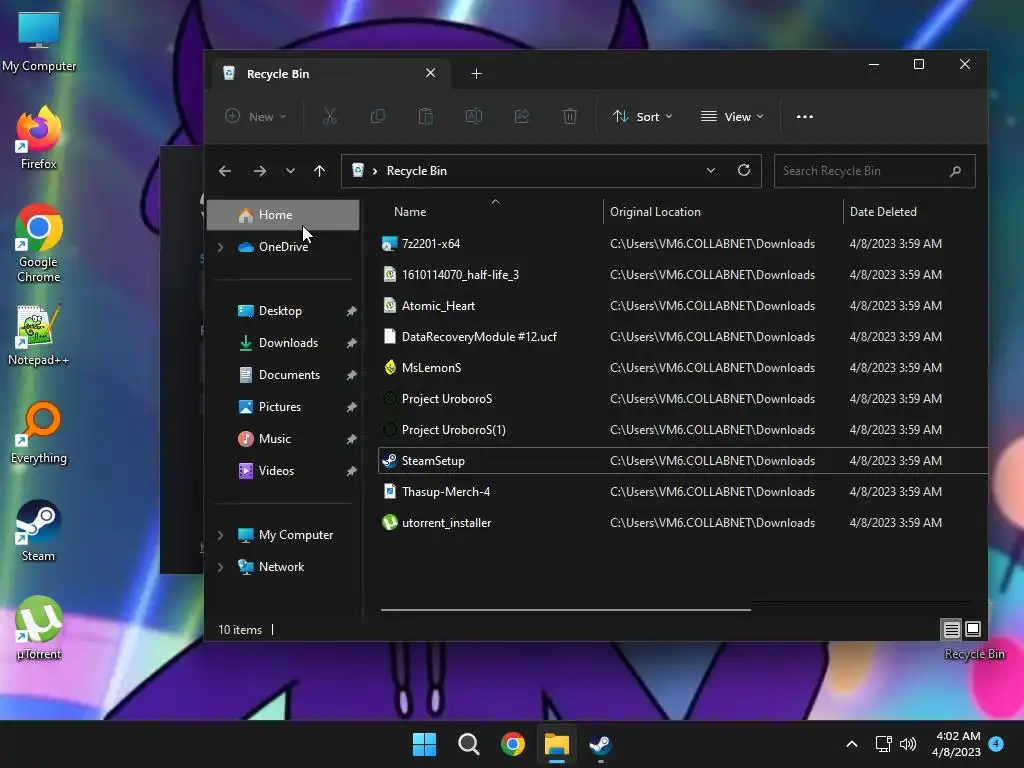Click the horizontal scrollbar of file list
The height and width of the screenshot is (768, 1024).
pyautogui.click(x=566, y=609)
